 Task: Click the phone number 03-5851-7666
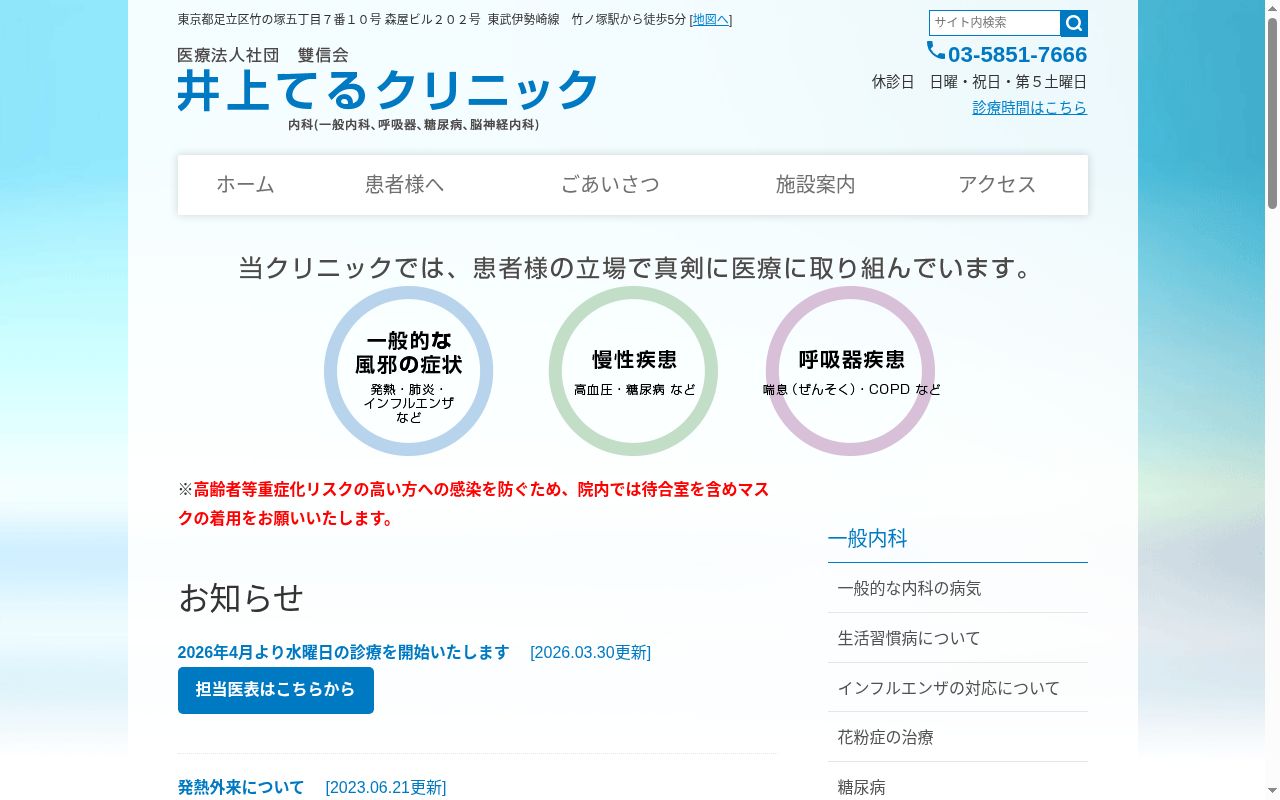[1017, 54]
